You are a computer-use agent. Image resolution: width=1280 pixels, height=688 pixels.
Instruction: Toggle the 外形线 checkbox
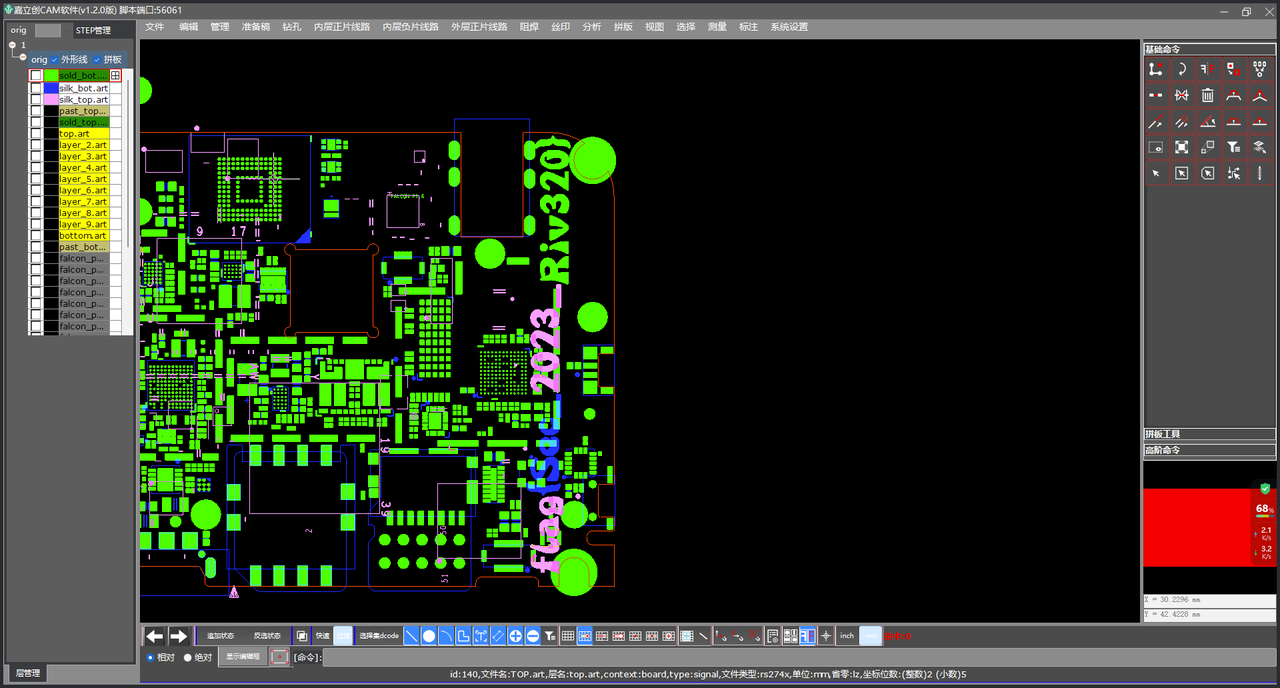click(x=55, y=60)
